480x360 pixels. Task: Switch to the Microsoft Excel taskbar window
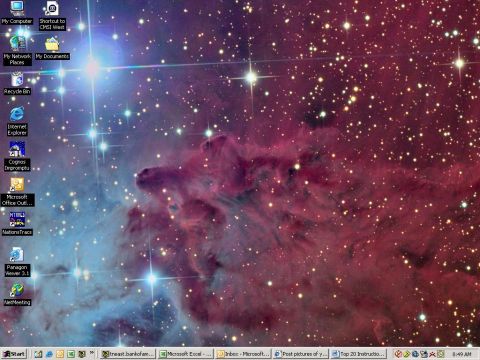[x=185, y=354]
